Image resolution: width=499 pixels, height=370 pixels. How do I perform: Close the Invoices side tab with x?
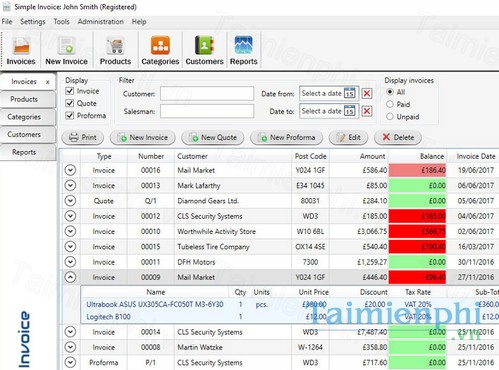tap(48, 82)
